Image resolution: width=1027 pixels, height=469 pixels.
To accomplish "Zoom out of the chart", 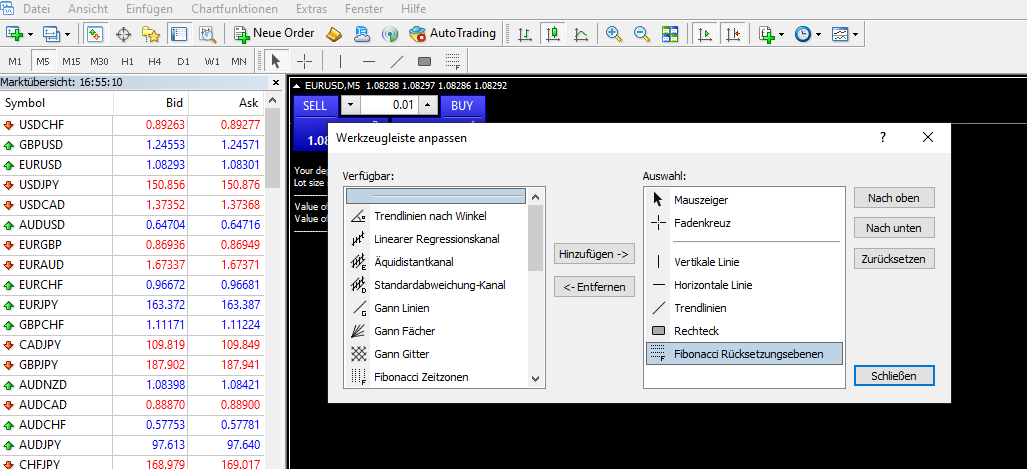I will 642,33.
